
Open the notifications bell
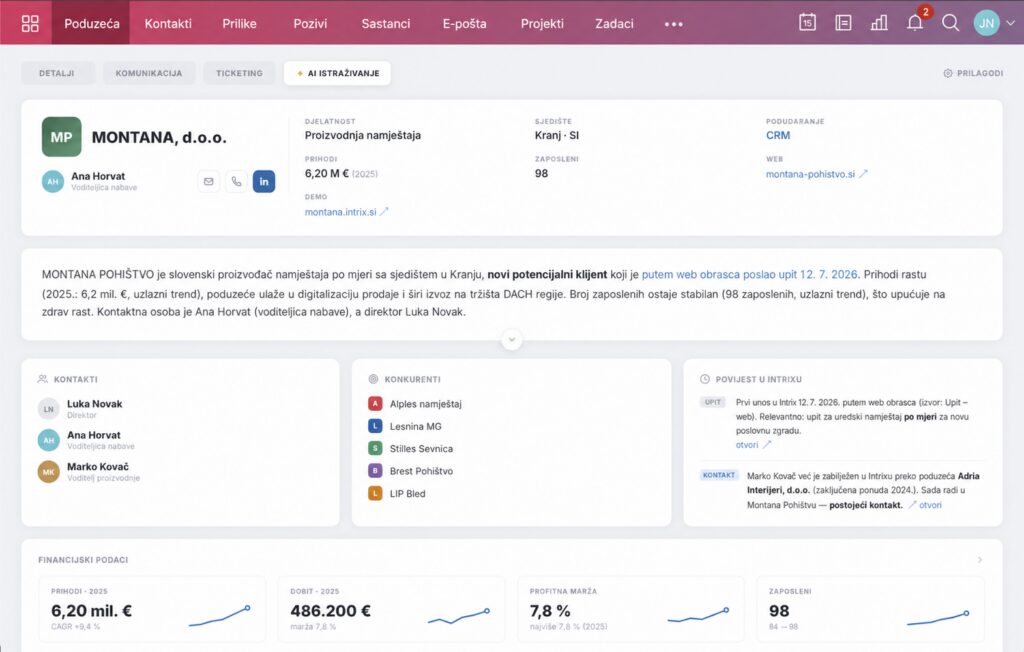(915, 23)
